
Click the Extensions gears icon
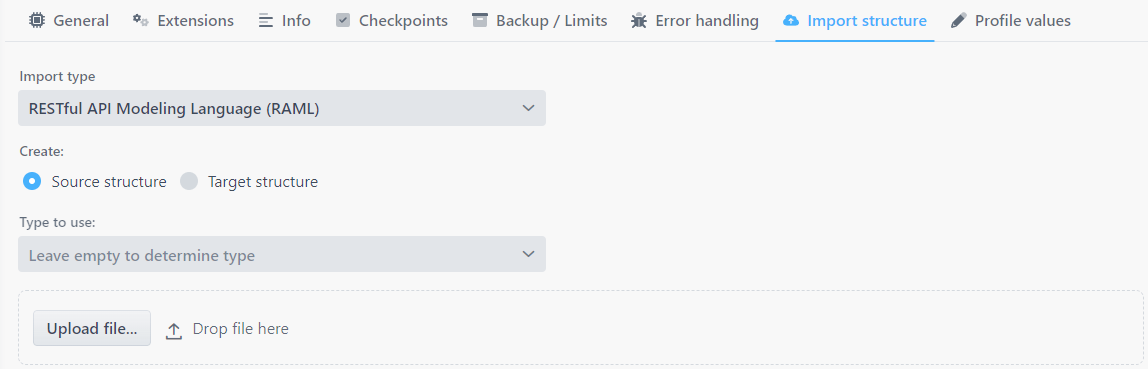pos(141,21)
